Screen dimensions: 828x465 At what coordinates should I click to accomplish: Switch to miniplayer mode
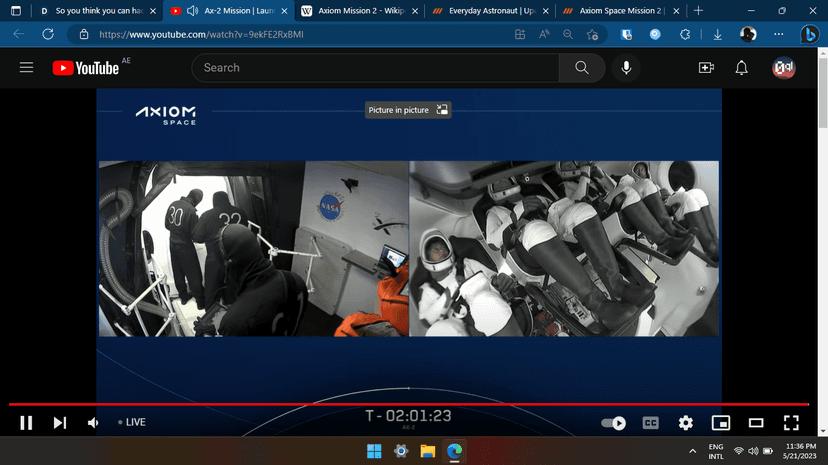720,423
